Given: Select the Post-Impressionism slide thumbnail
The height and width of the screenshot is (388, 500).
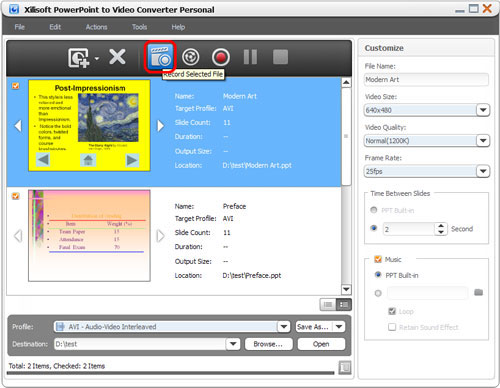Looking at the screenshot, I should coord(89,125).
